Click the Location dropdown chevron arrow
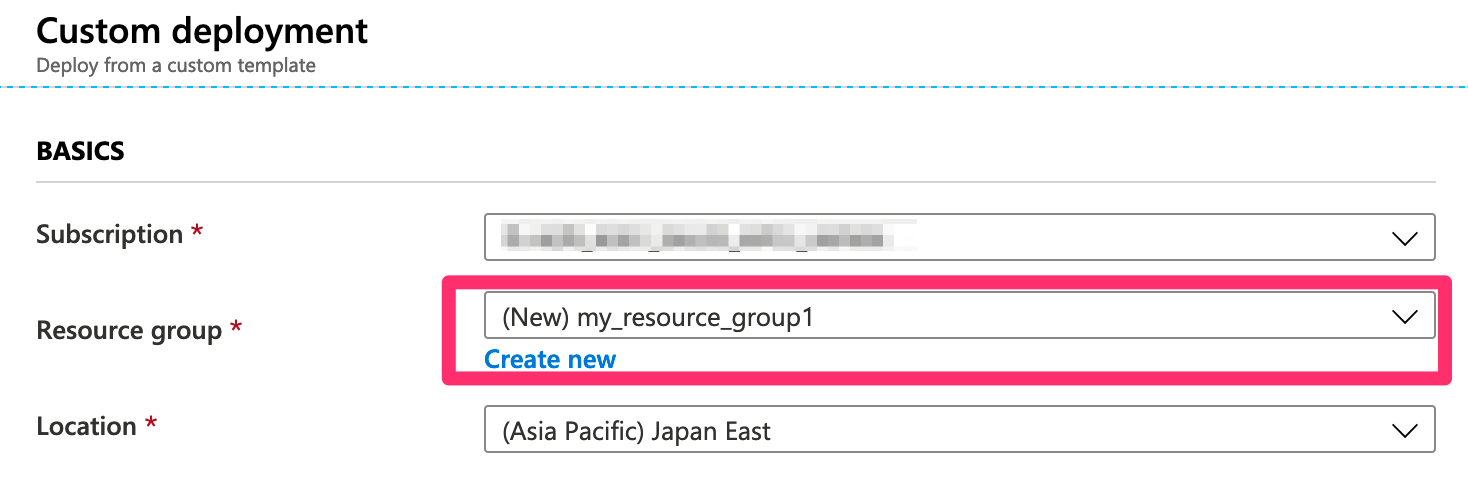This screenshot has width=1468, height=504. click(x=1405, y=431)
